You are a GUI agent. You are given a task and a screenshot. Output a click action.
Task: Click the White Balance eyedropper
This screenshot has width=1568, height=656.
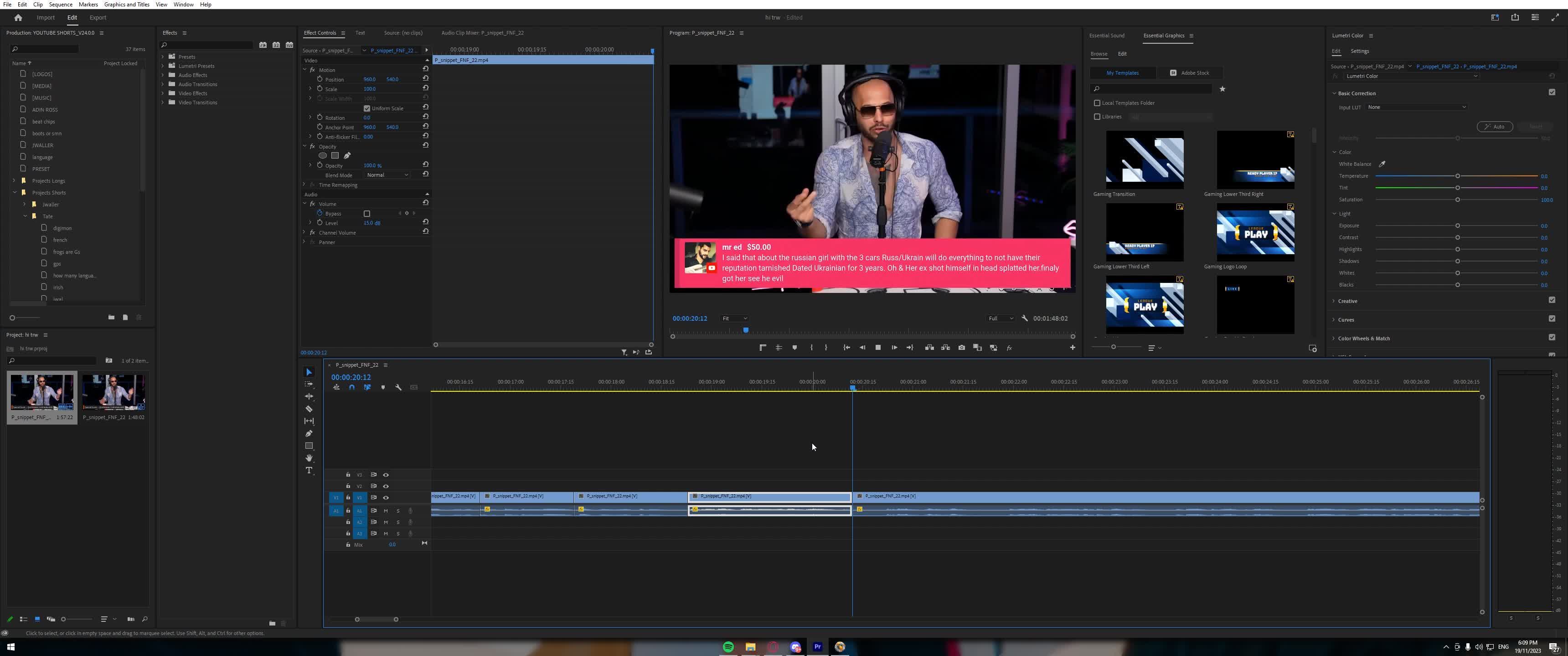click(1382, 164)
